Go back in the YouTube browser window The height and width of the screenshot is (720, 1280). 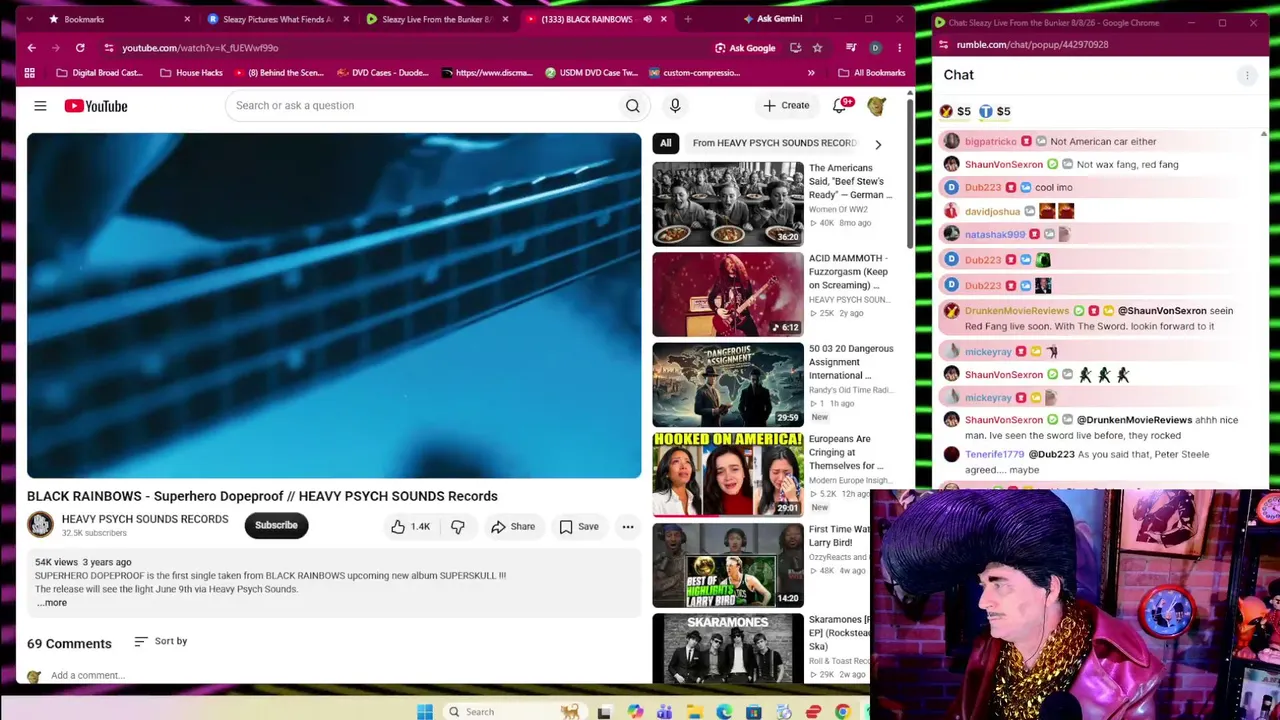(x=31, y=47)
